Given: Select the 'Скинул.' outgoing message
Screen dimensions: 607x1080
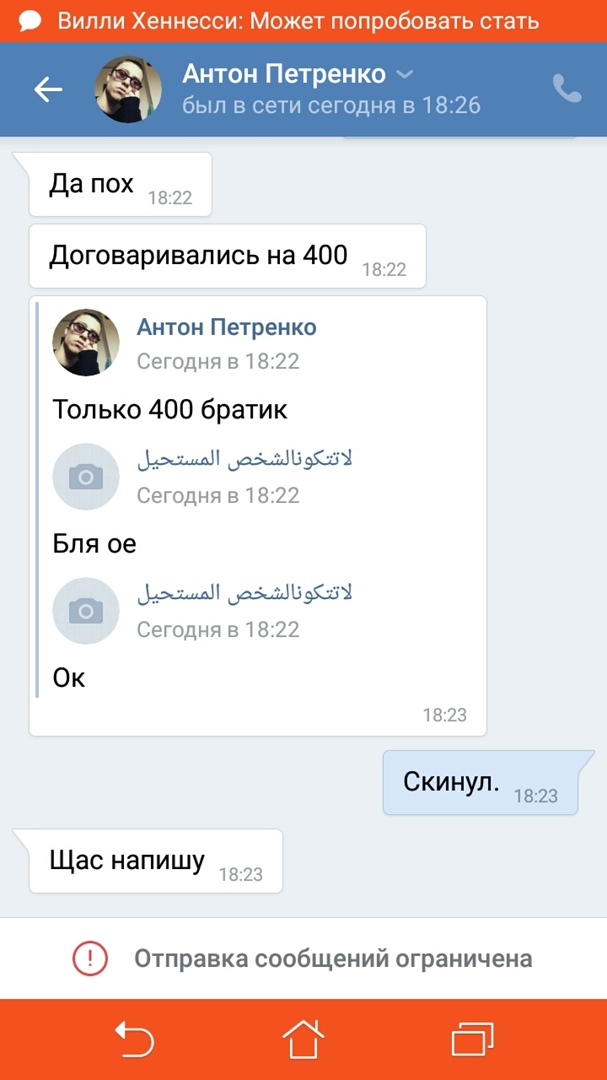Looking at the screenshot, I should (x=480, y=782).
